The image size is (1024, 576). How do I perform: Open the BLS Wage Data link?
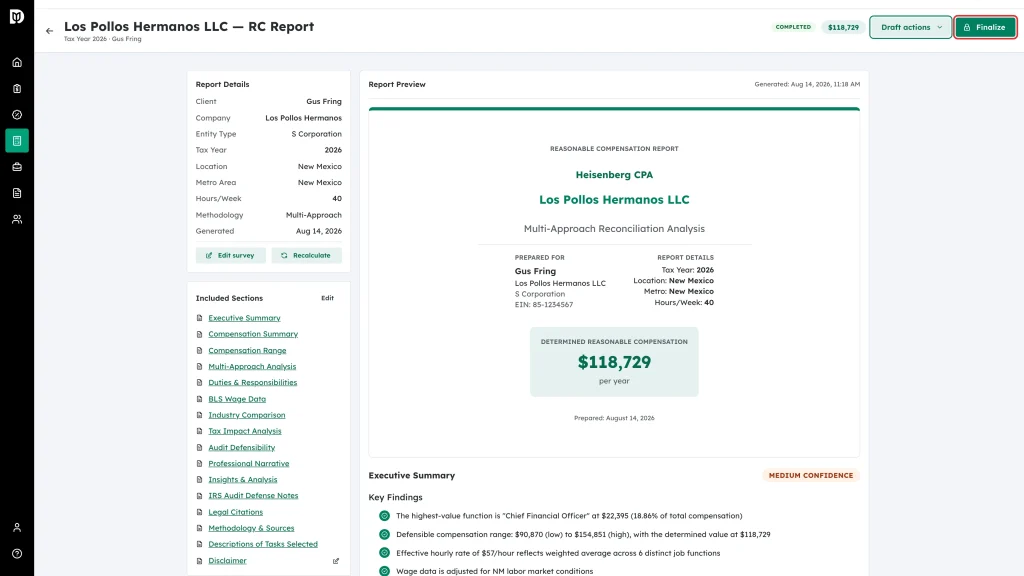(237, 399)
